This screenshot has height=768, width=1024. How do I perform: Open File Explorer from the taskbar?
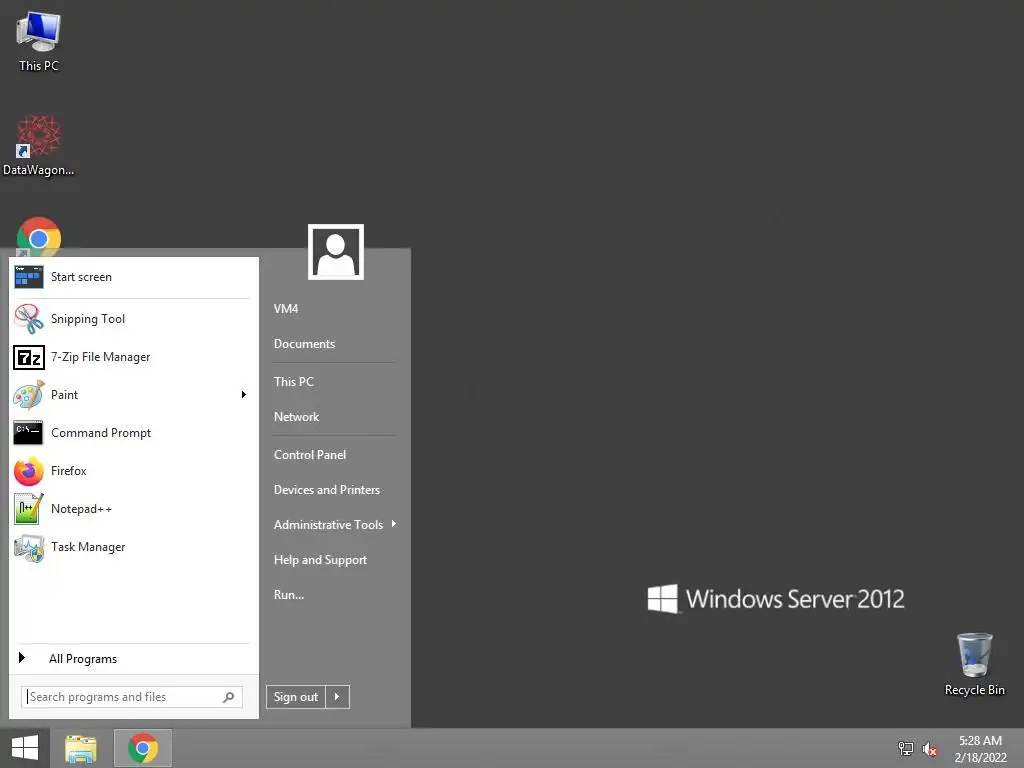tap(81, 748)
